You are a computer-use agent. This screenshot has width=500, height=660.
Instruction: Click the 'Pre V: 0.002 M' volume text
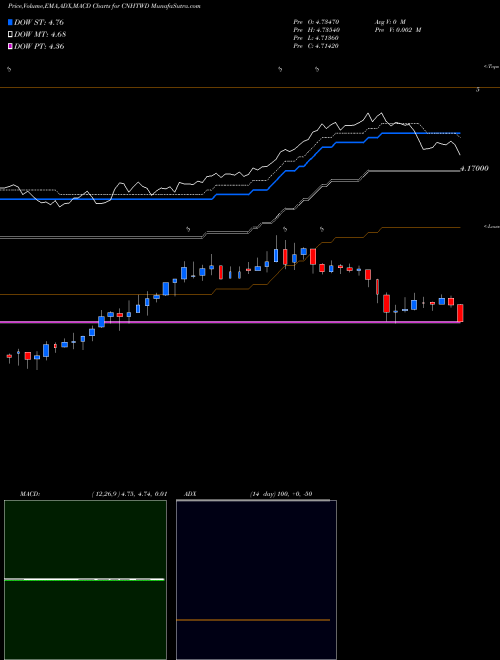pos(398,30)
